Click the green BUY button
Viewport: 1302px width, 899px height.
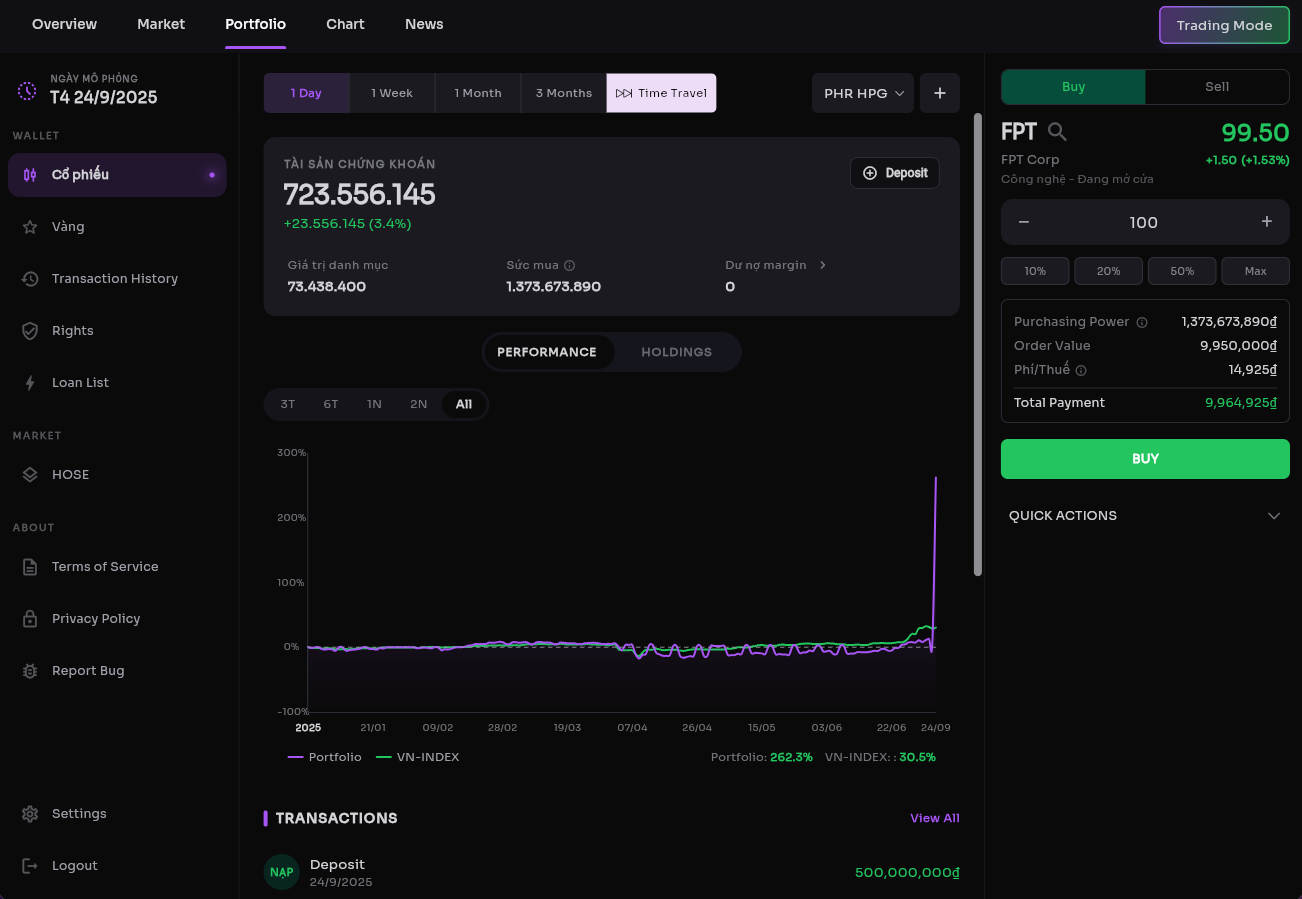click(1145, 459)
